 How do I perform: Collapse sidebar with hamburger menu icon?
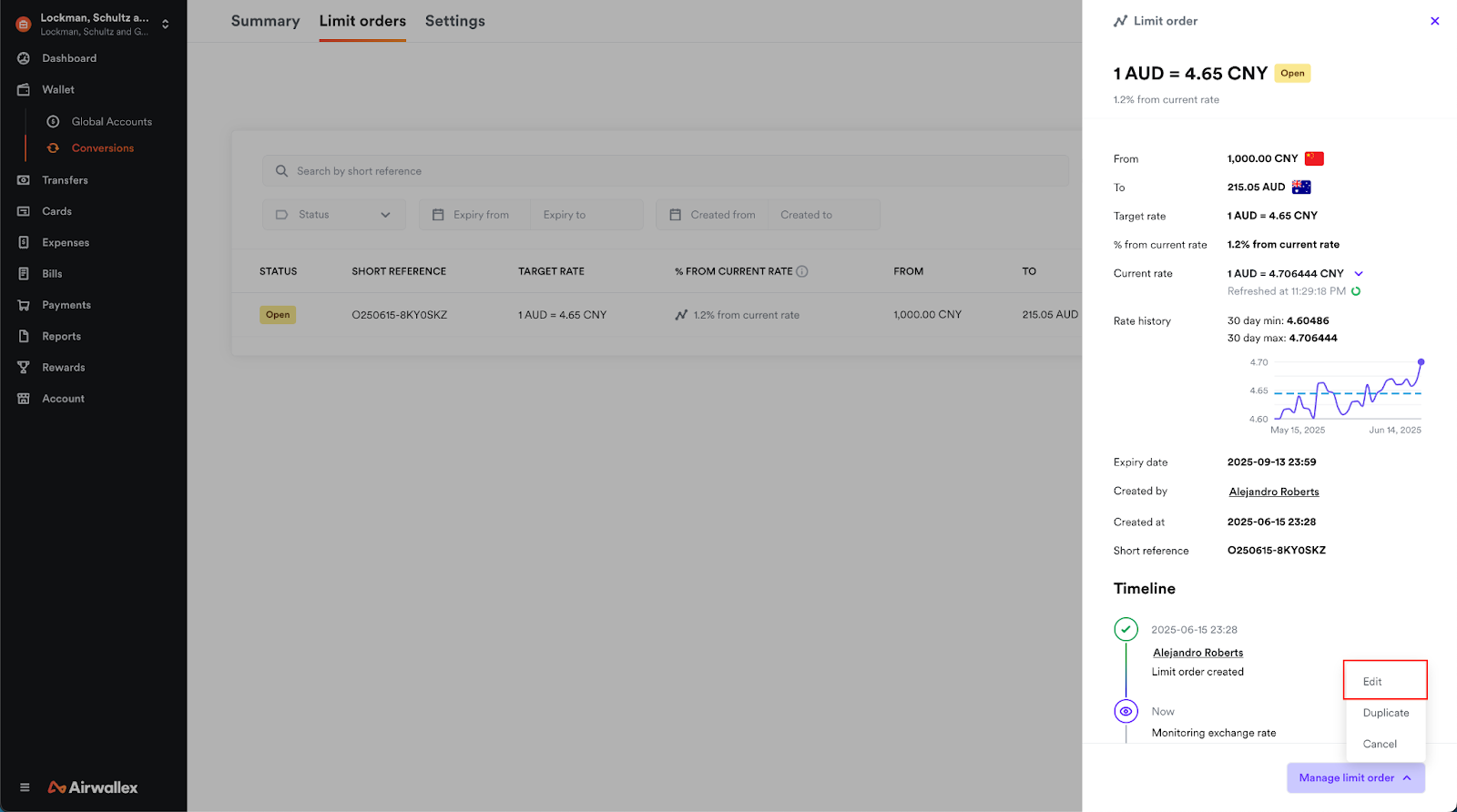[25, 787]
